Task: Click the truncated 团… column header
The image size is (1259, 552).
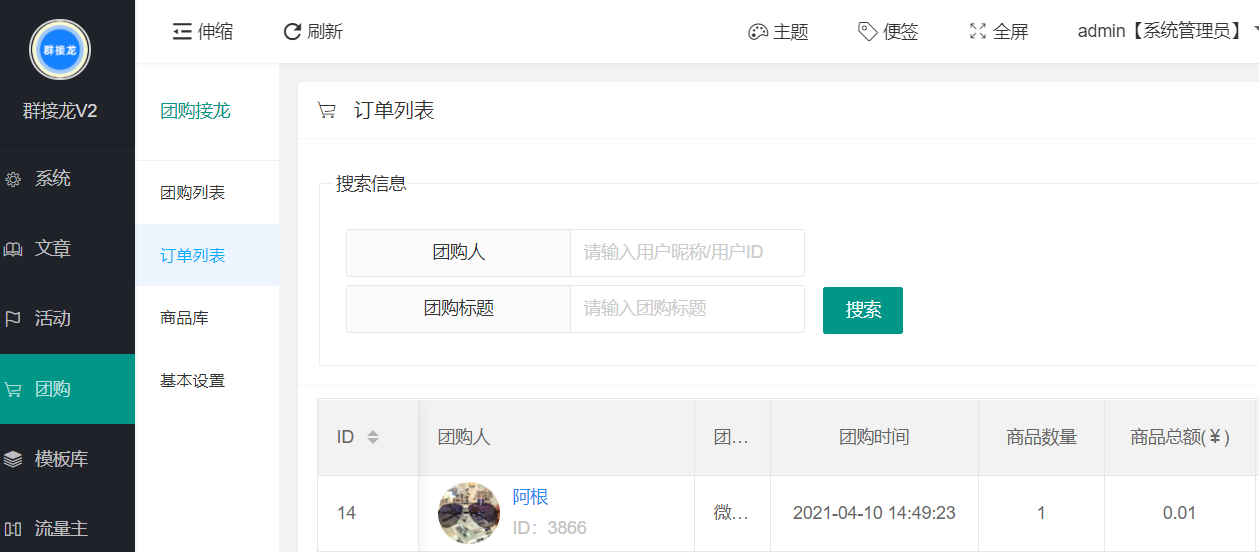Action: tap(732, 437)
